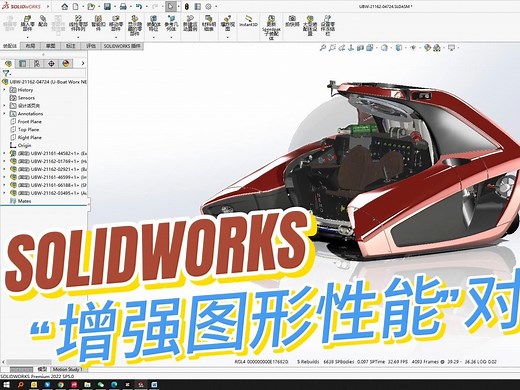Create a new document with the New icon
Screen dimensions: 520x390
76,6
